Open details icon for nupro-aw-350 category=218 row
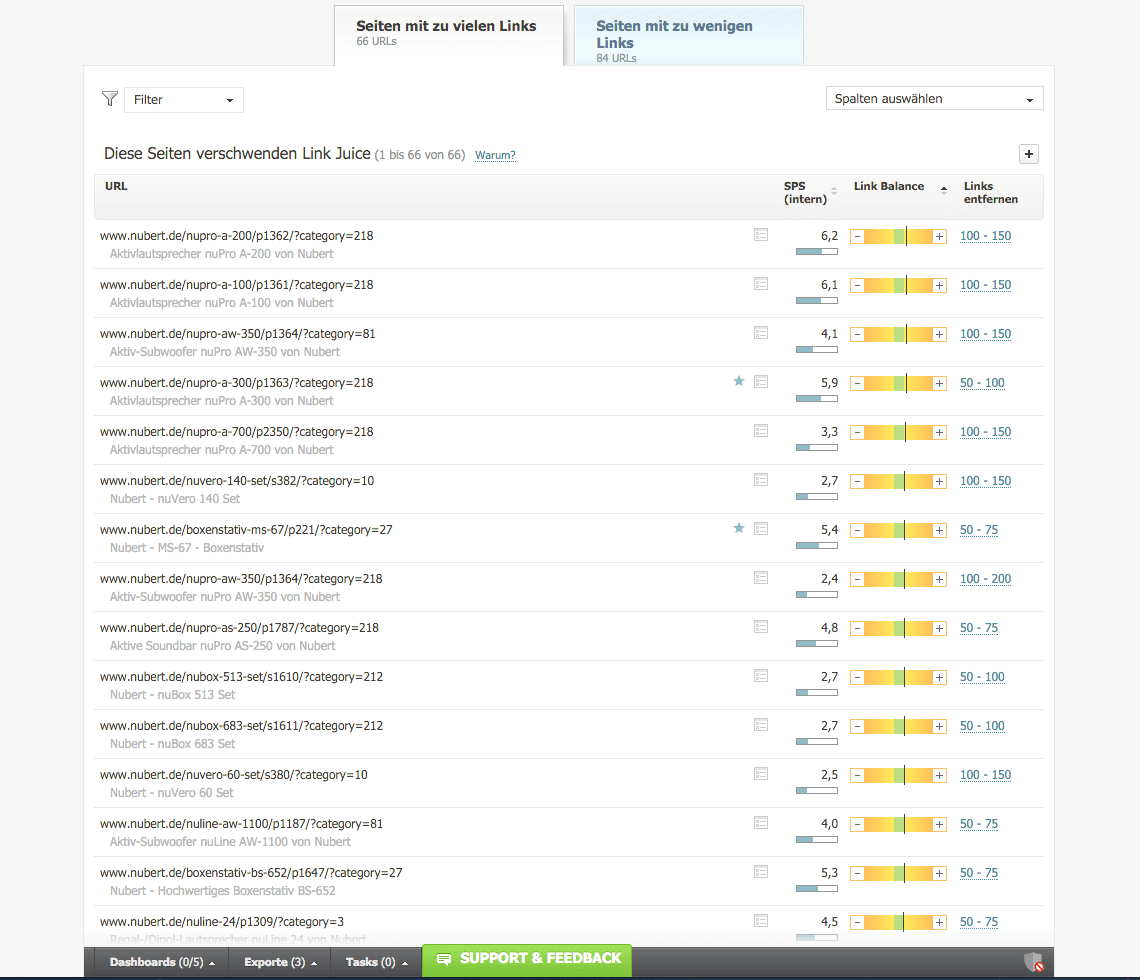The width and height of the screenshot is (1140, 980). (760, 578)
